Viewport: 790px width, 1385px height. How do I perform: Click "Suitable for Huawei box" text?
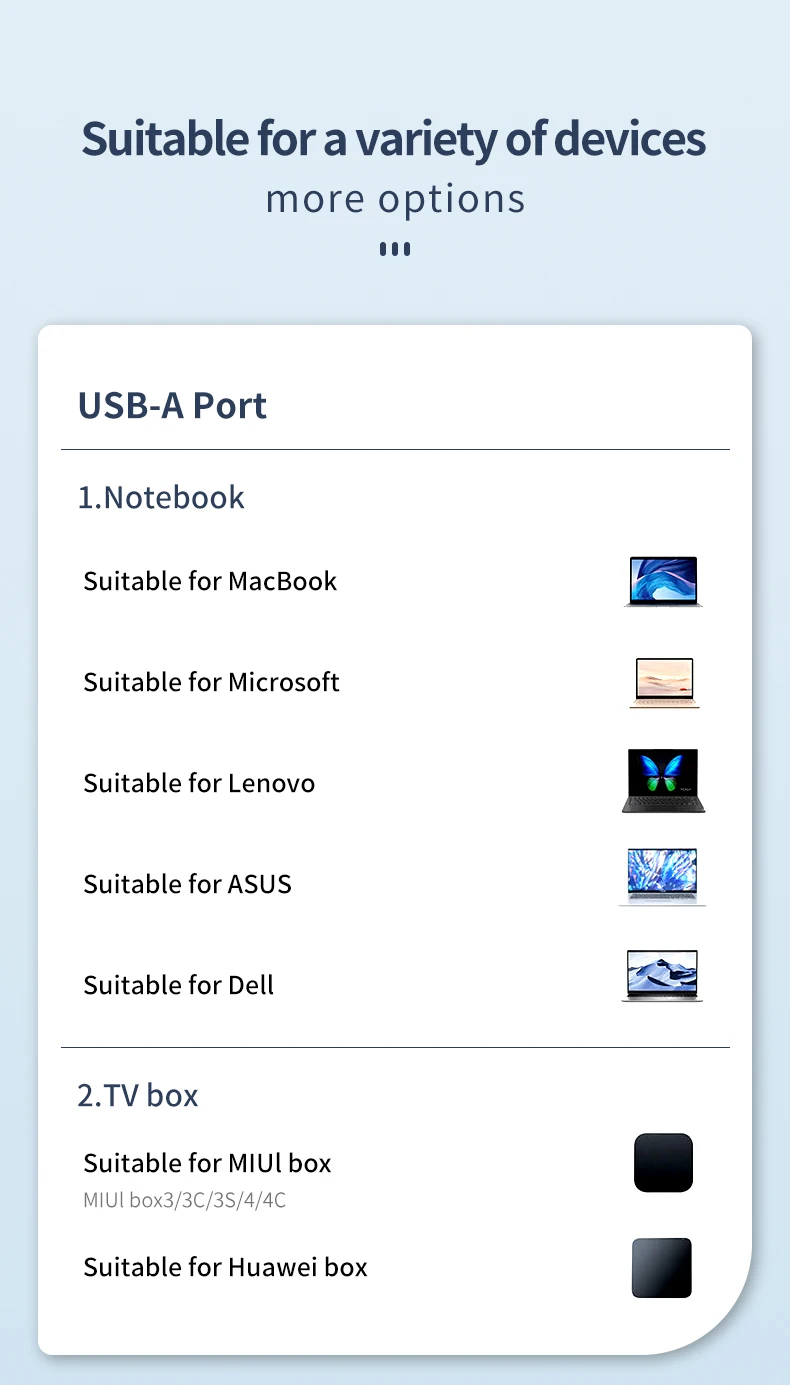click(225, 1267)
